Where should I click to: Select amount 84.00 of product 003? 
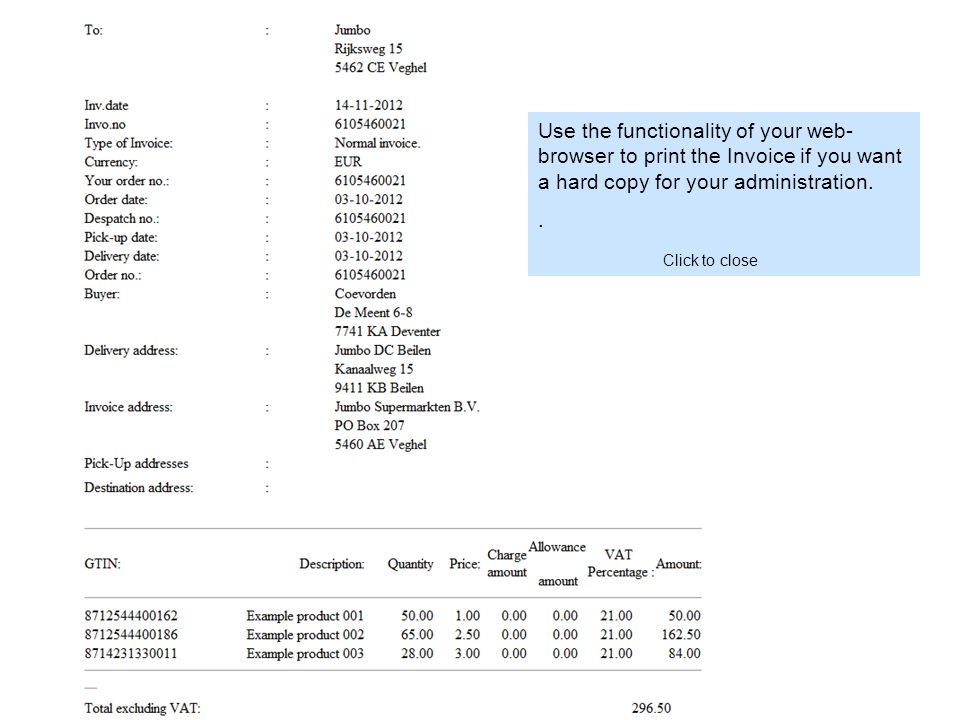[x=684, y=654]
